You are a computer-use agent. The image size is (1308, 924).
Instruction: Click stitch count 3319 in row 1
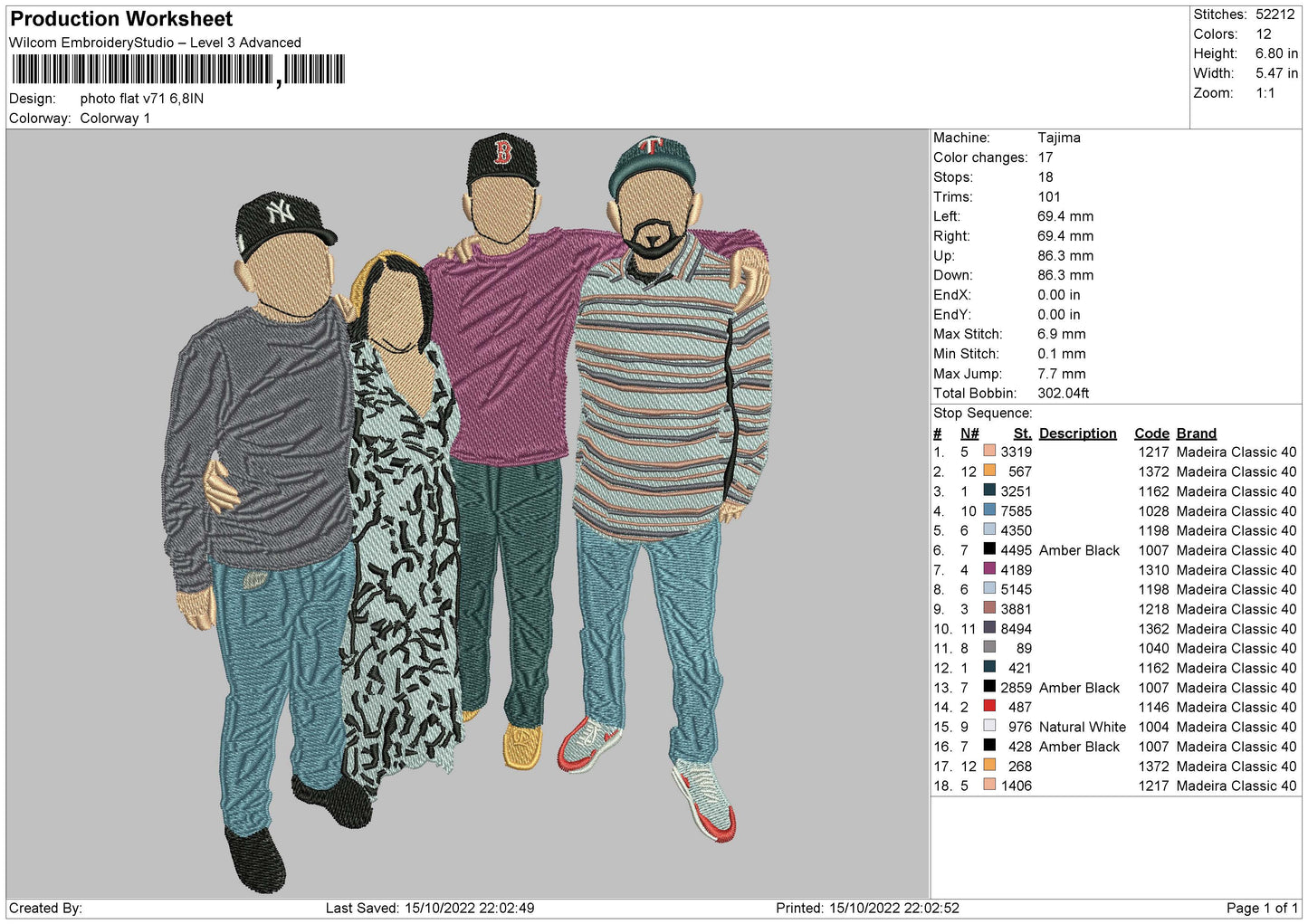(x=1017, y=452)
